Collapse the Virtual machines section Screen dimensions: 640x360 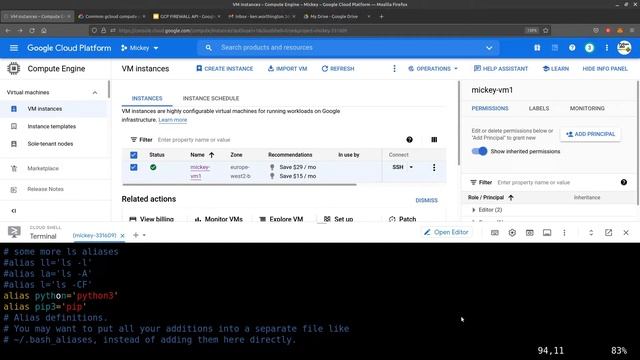[95, 93]
